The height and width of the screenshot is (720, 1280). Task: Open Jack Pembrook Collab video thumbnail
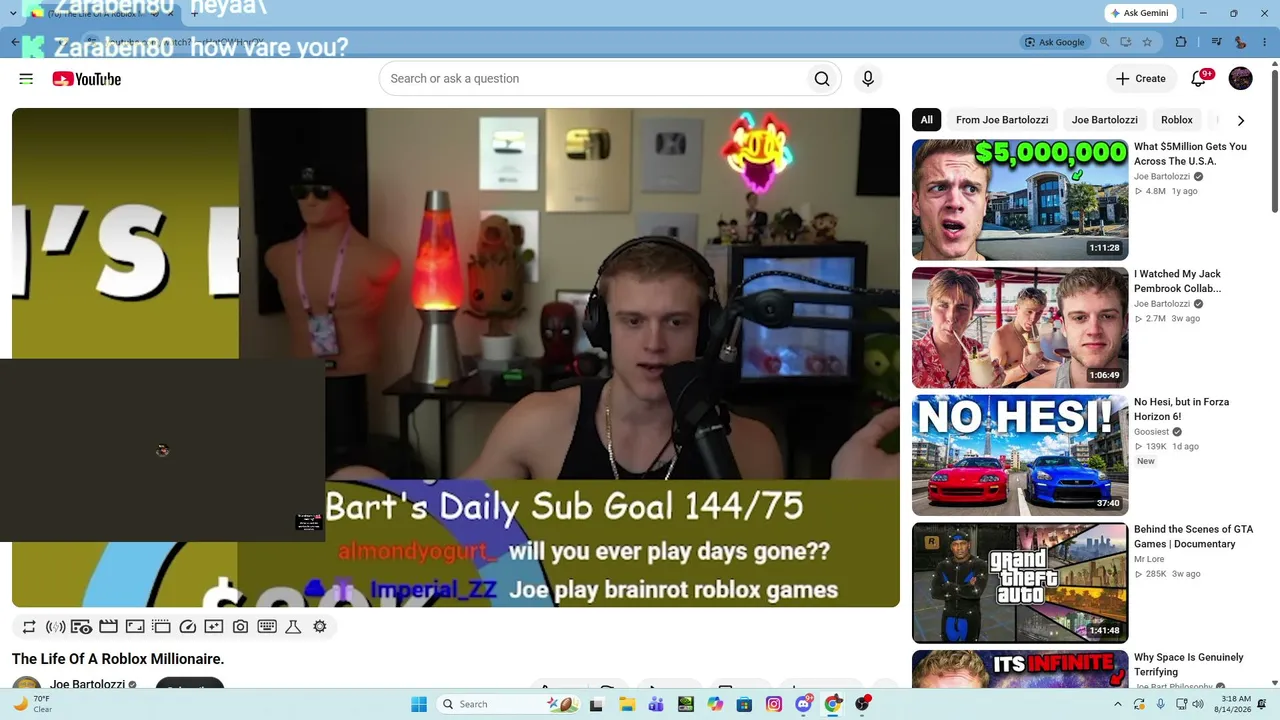(x=1020, y=328)
